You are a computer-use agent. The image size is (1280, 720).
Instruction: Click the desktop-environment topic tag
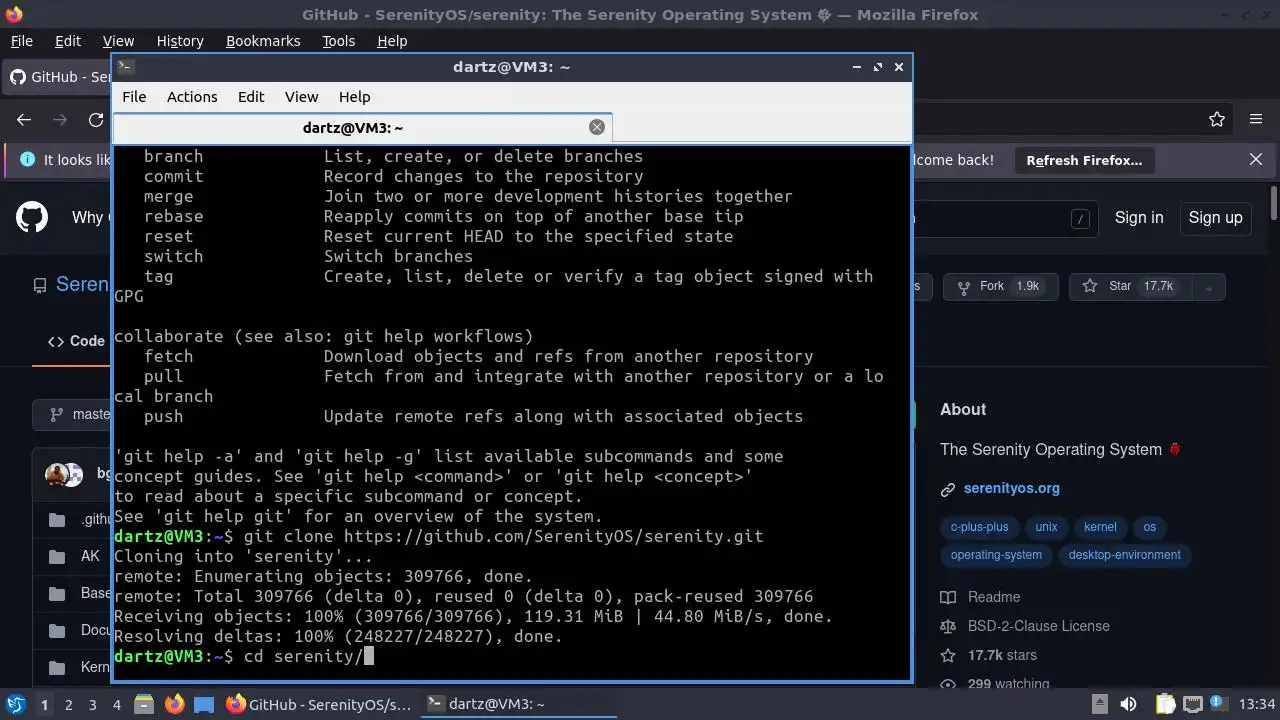pyautogui.click(x=1124, y=555)
